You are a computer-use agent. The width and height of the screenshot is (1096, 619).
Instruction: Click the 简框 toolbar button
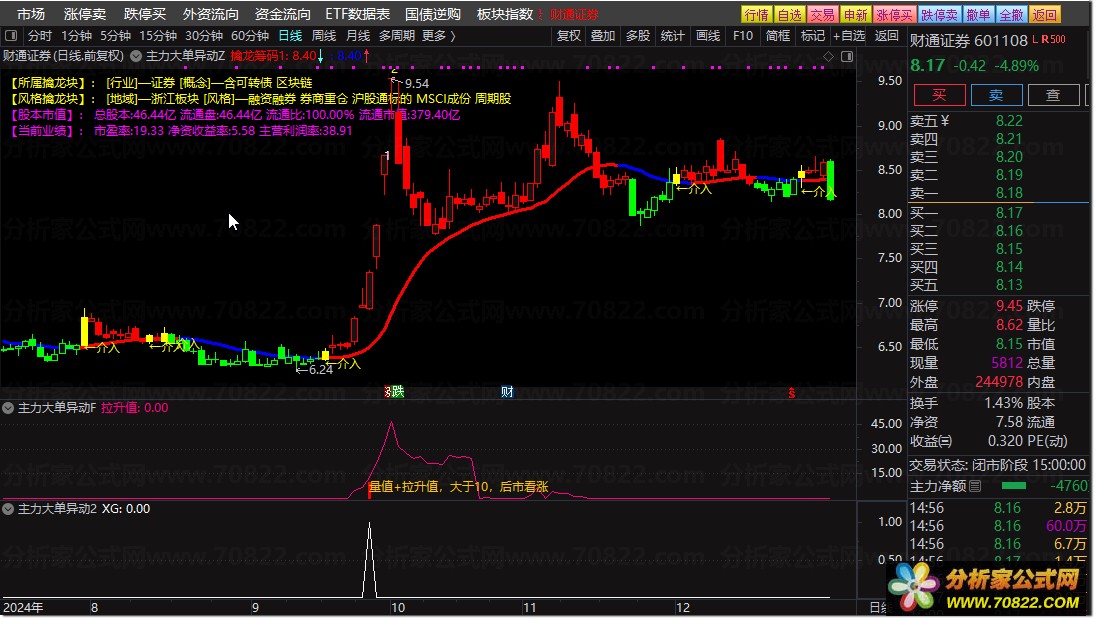pyautogui.click(x=778, y=35)
